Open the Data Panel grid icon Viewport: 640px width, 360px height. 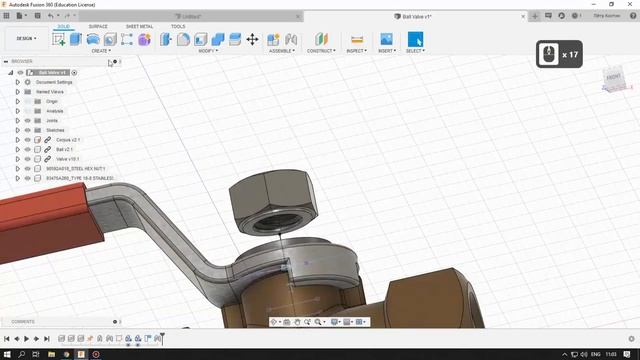[x=6, y=16]
